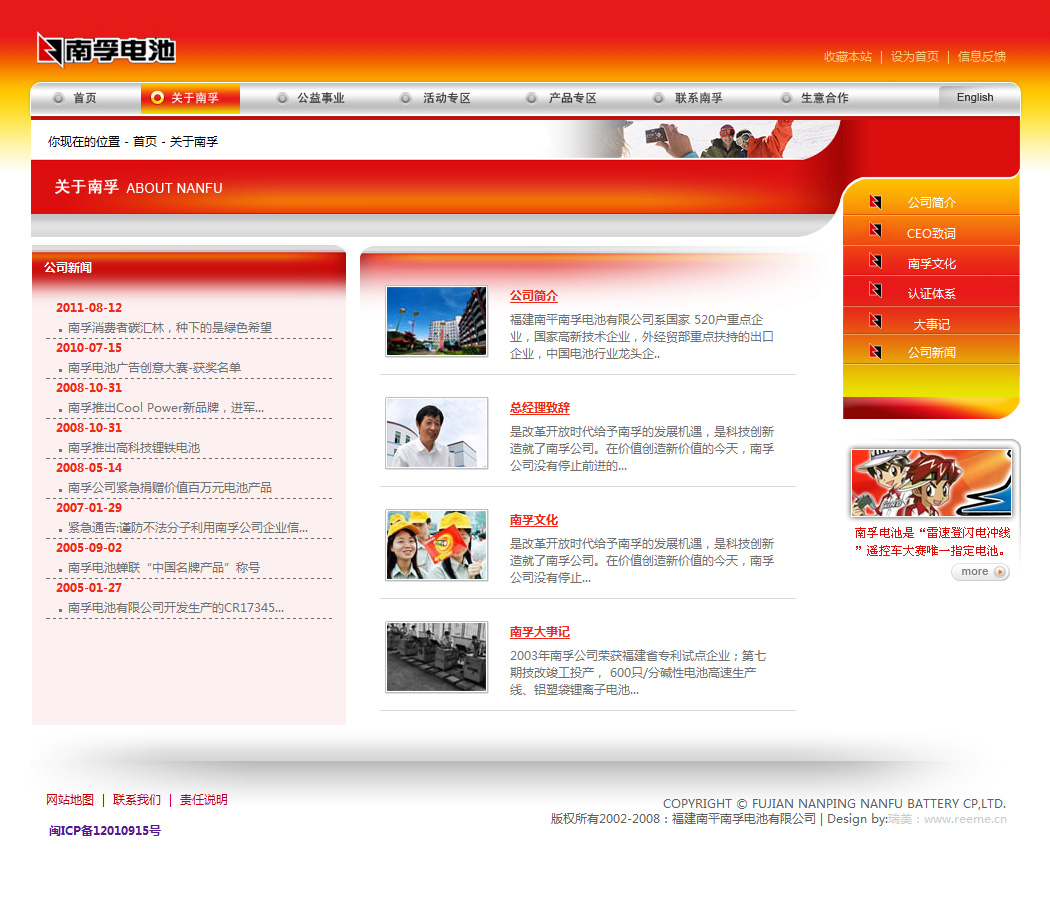Click the more button under the cartoon banner

click(980, 572)
